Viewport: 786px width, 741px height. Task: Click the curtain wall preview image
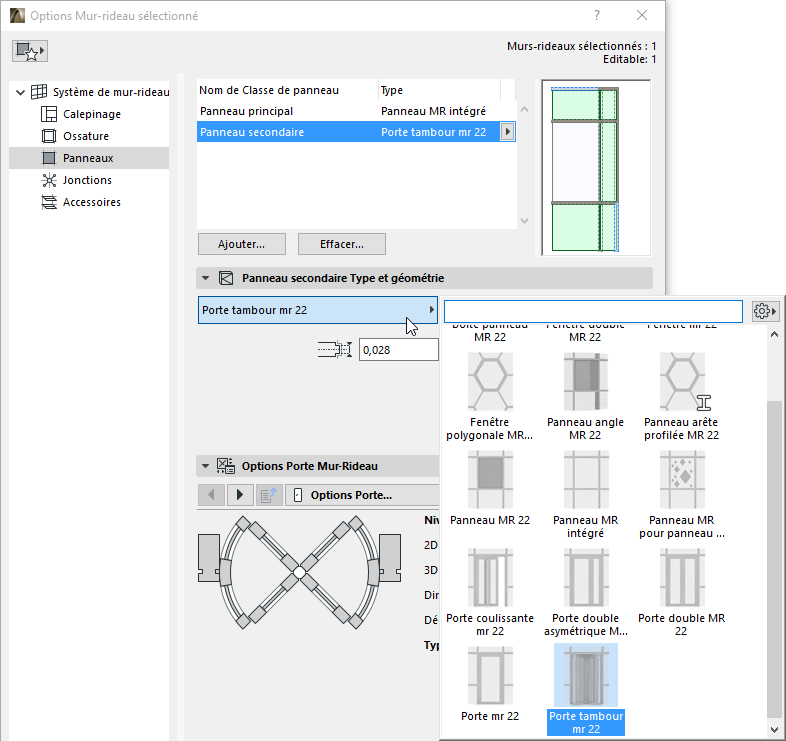click(596, 168)
